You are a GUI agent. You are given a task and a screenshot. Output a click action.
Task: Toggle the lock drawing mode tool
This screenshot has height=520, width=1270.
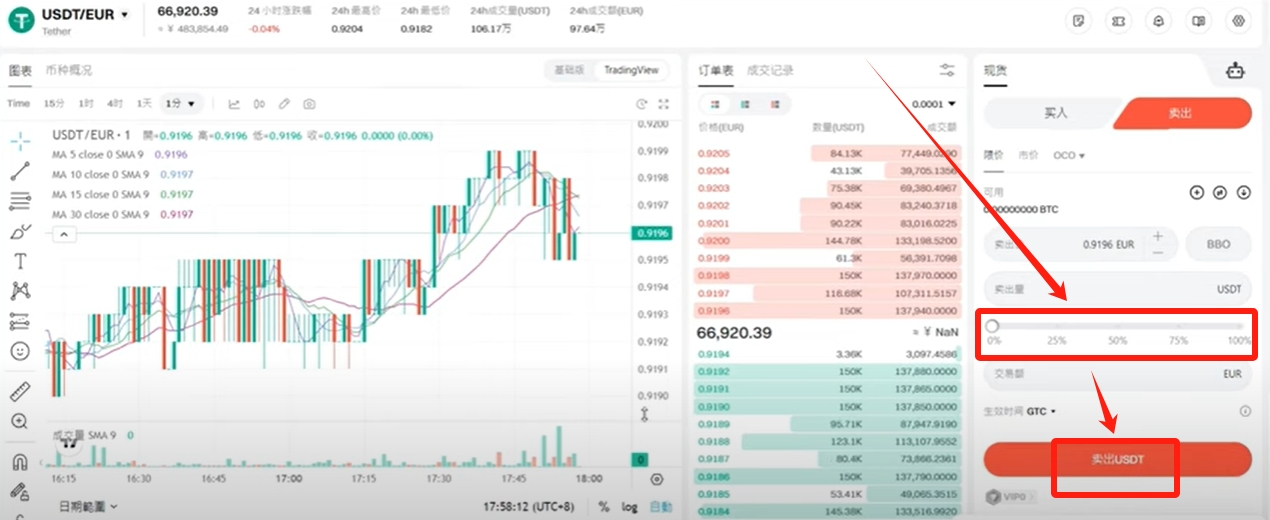coord(19,491)
